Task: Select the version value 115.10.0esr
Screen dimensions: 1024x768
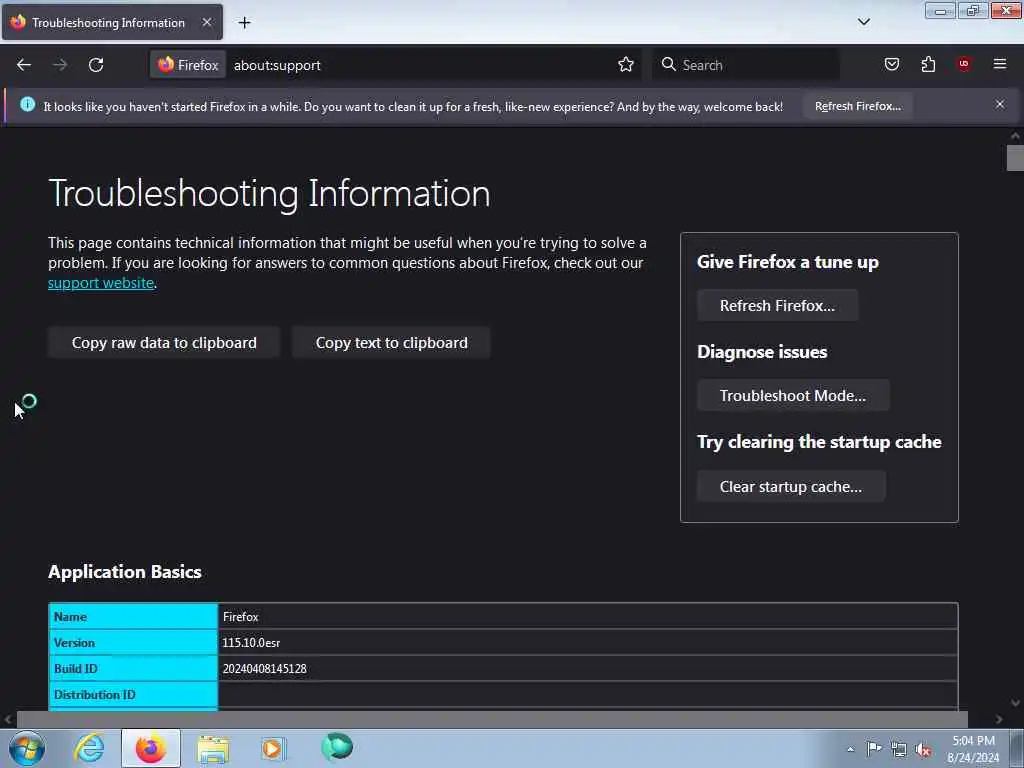Action: [251, 643]
